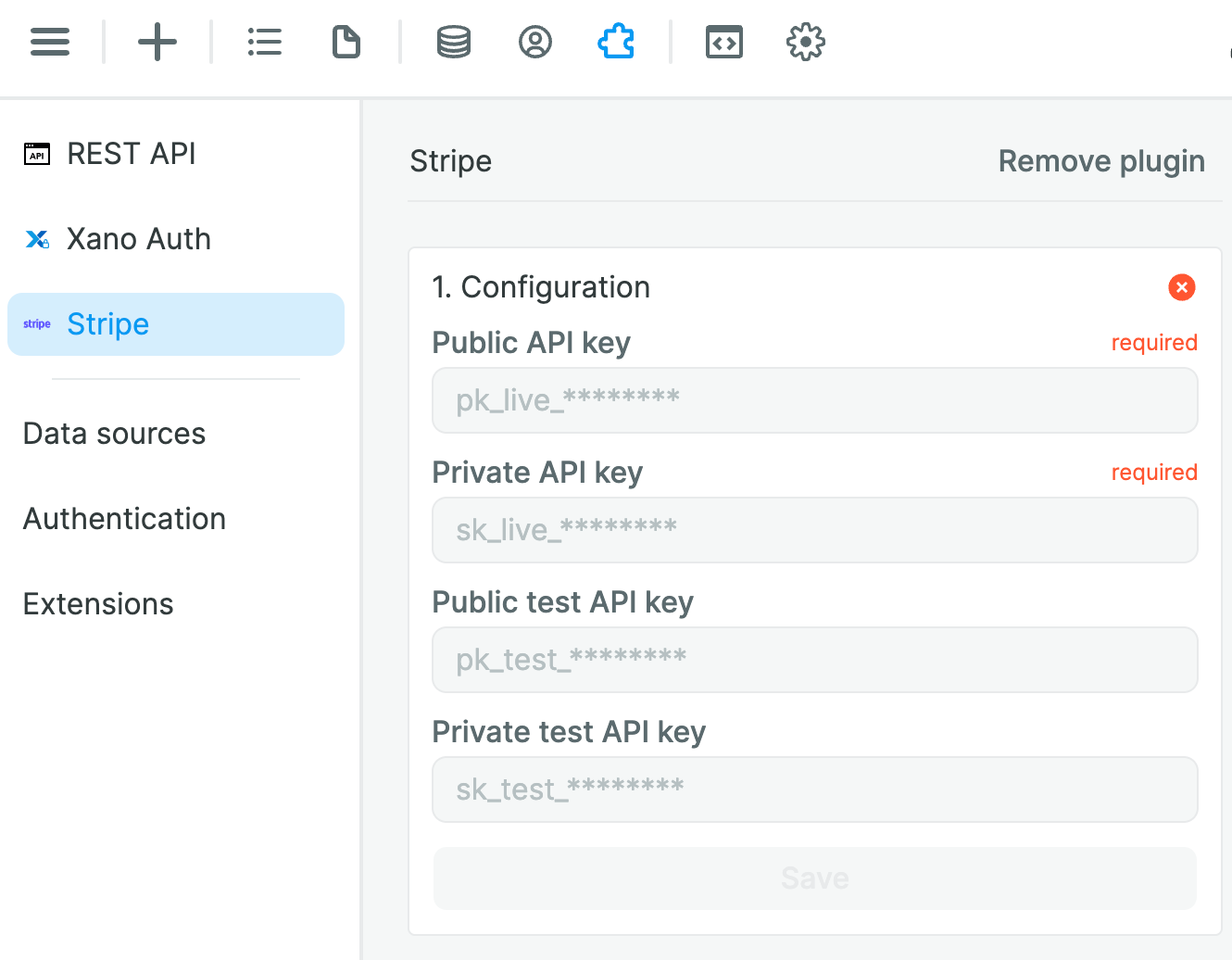1232x960 pixels.
Task: Focus the Public API key field
Action: click(x=815, y=400)
